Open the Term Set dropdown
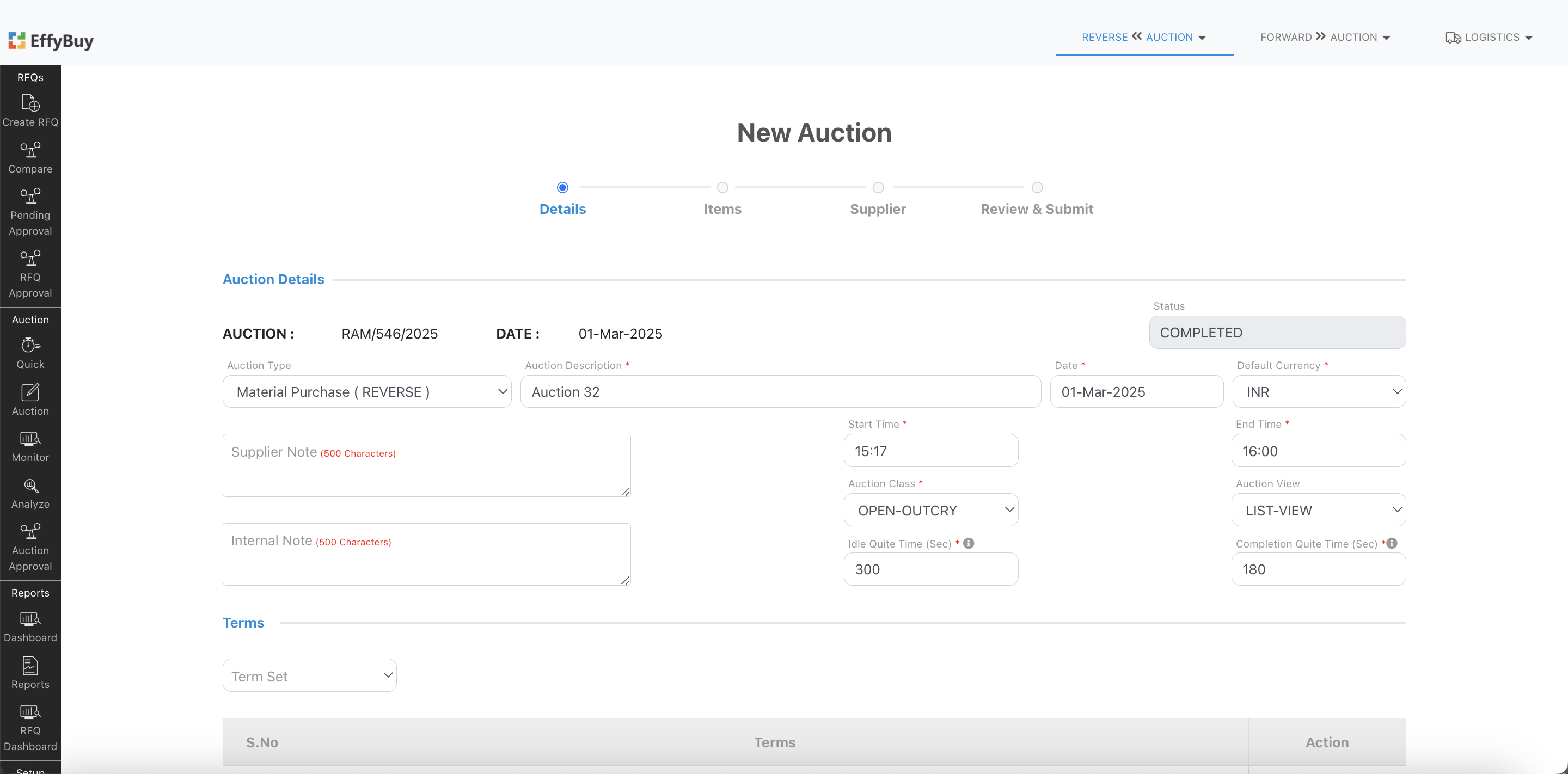This screenshot has height=774, width=1568. pos(310,675)
